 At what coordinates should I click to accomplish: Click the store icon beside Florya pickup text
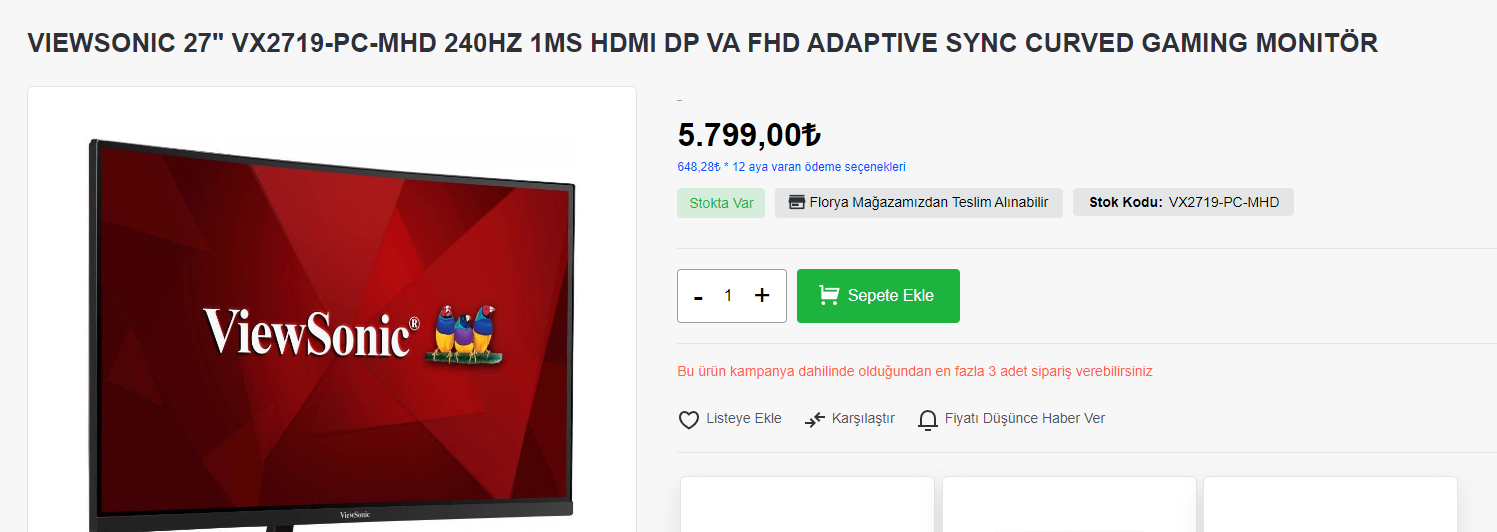point(797,202)
